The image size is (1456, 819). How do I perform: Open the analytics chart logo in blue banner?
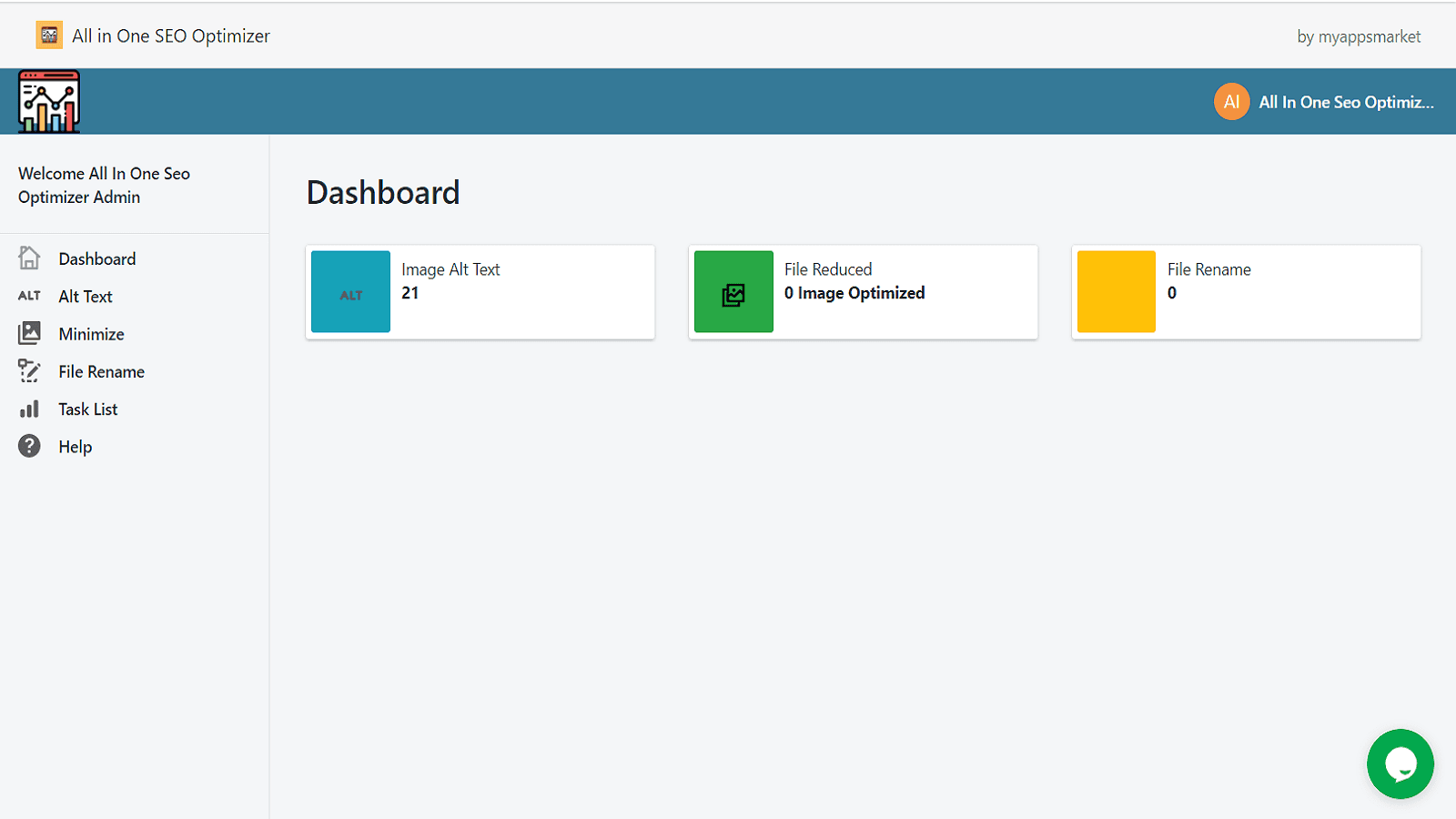(x=49, y=100)
